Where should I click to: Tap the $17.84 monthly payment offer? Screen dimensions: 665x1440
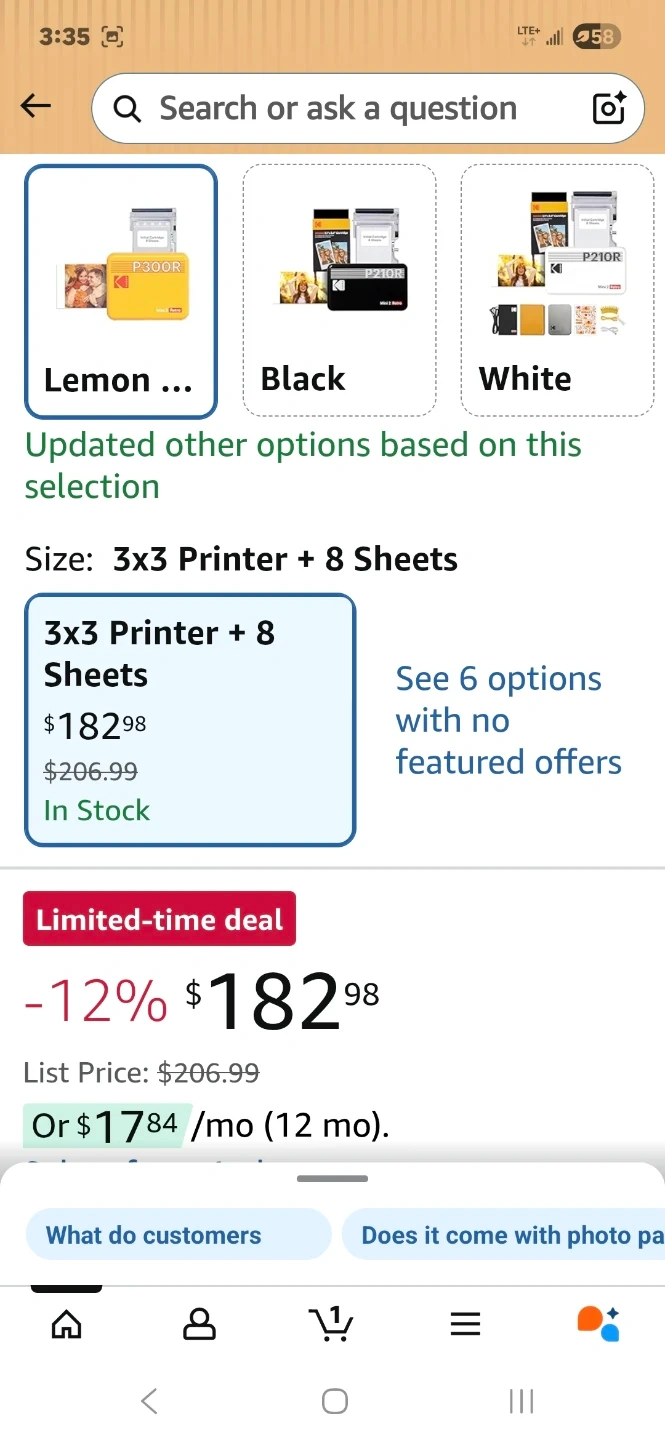pos(104,1126)
